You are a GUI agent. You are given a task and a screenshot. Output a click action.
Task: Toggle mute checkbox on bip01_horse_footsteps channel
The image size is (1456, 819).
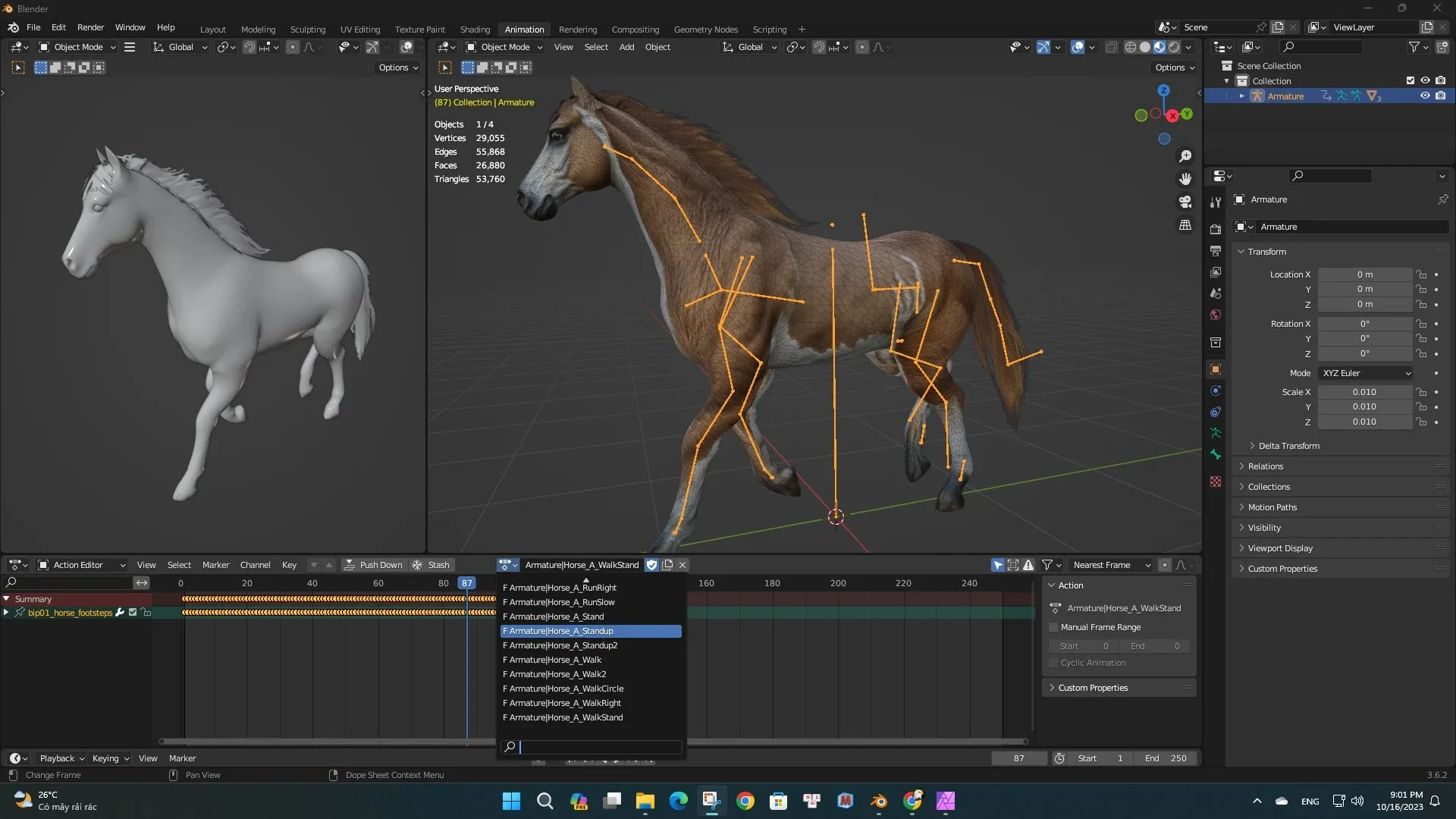point(133,613)
